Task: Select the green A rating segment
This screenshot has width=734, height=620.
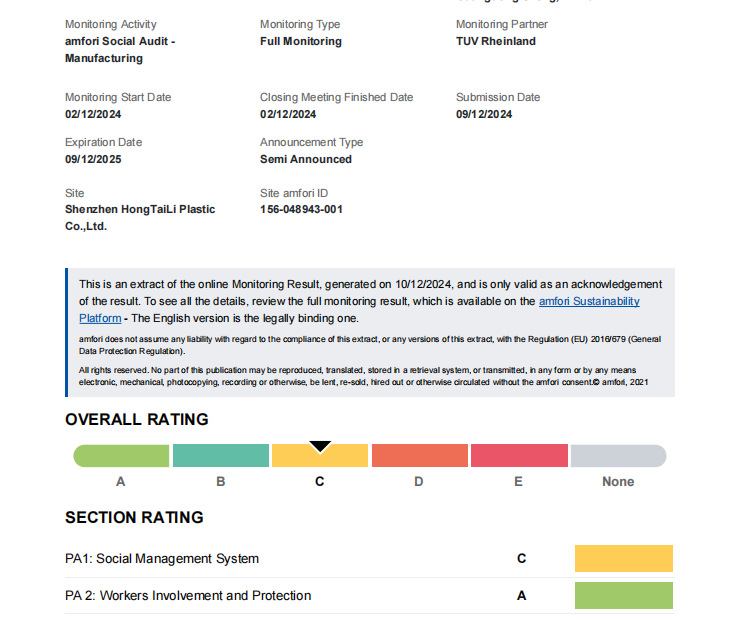Action: [x=121, y=456]
